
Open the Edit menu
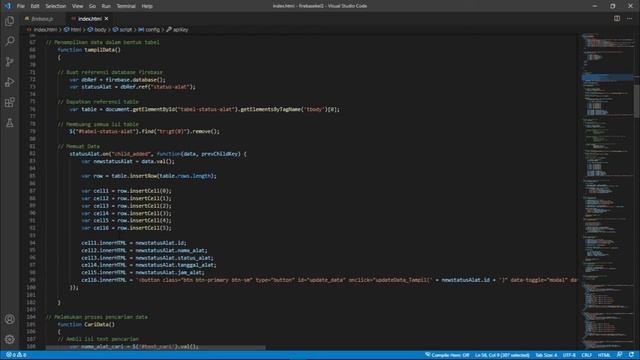pyautogui.click(x=35, y=6)
